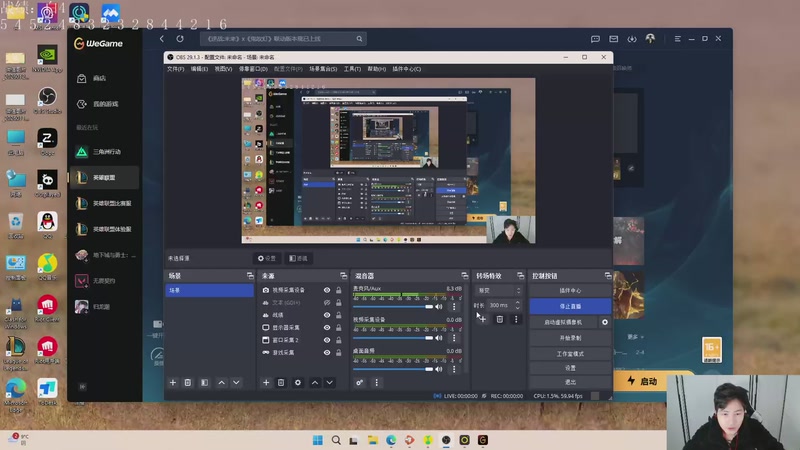Open WeGame user avatar icon
The height and width of the screenshot is (450, 800).
[650, 39]
